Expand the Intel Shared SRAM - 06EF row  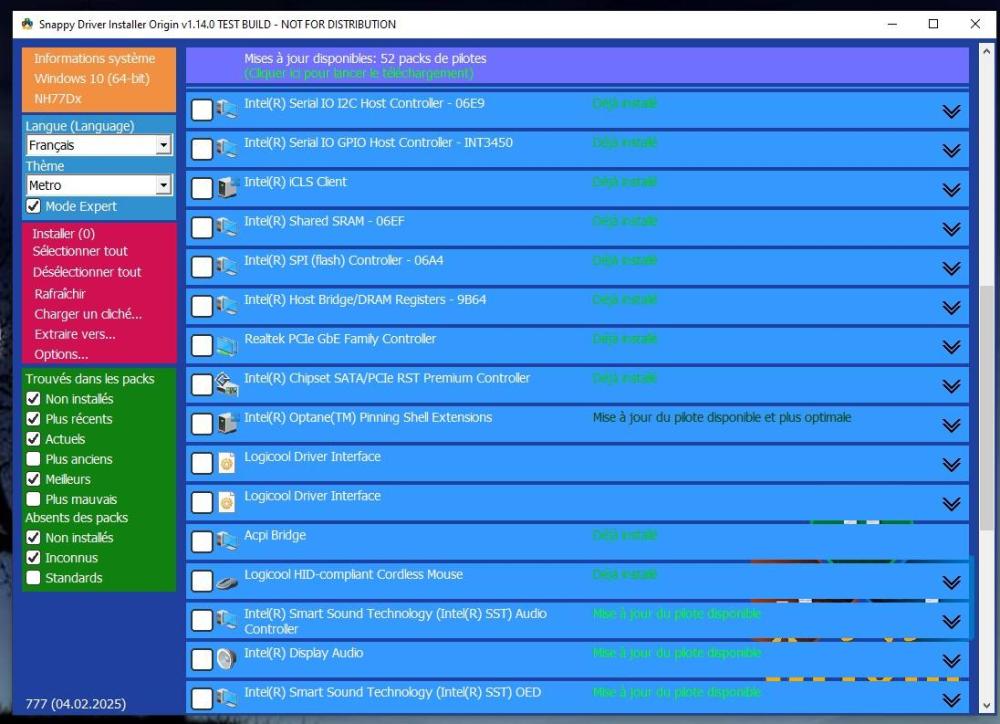pos(951,228)
